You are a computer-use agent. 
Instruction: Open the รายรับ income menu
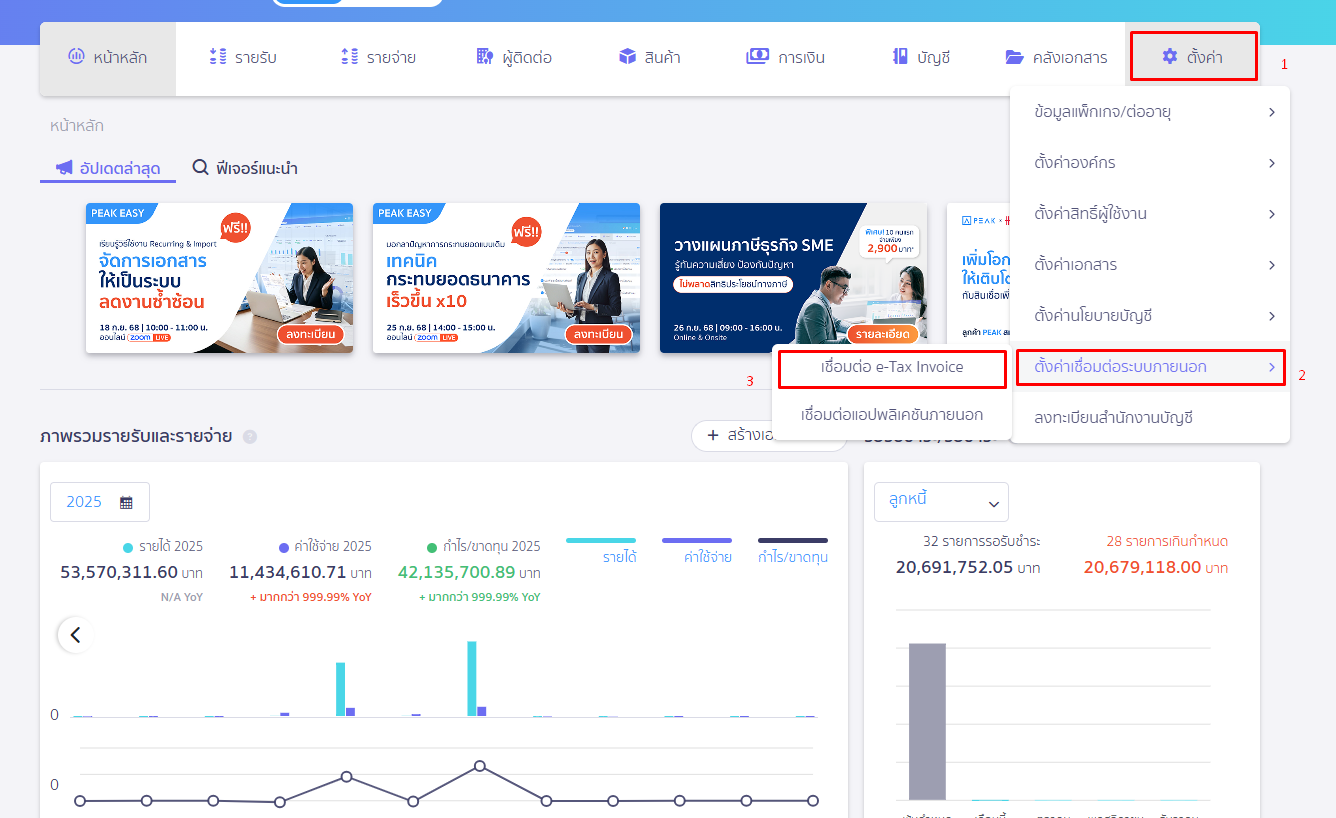(x=243, y=58)
